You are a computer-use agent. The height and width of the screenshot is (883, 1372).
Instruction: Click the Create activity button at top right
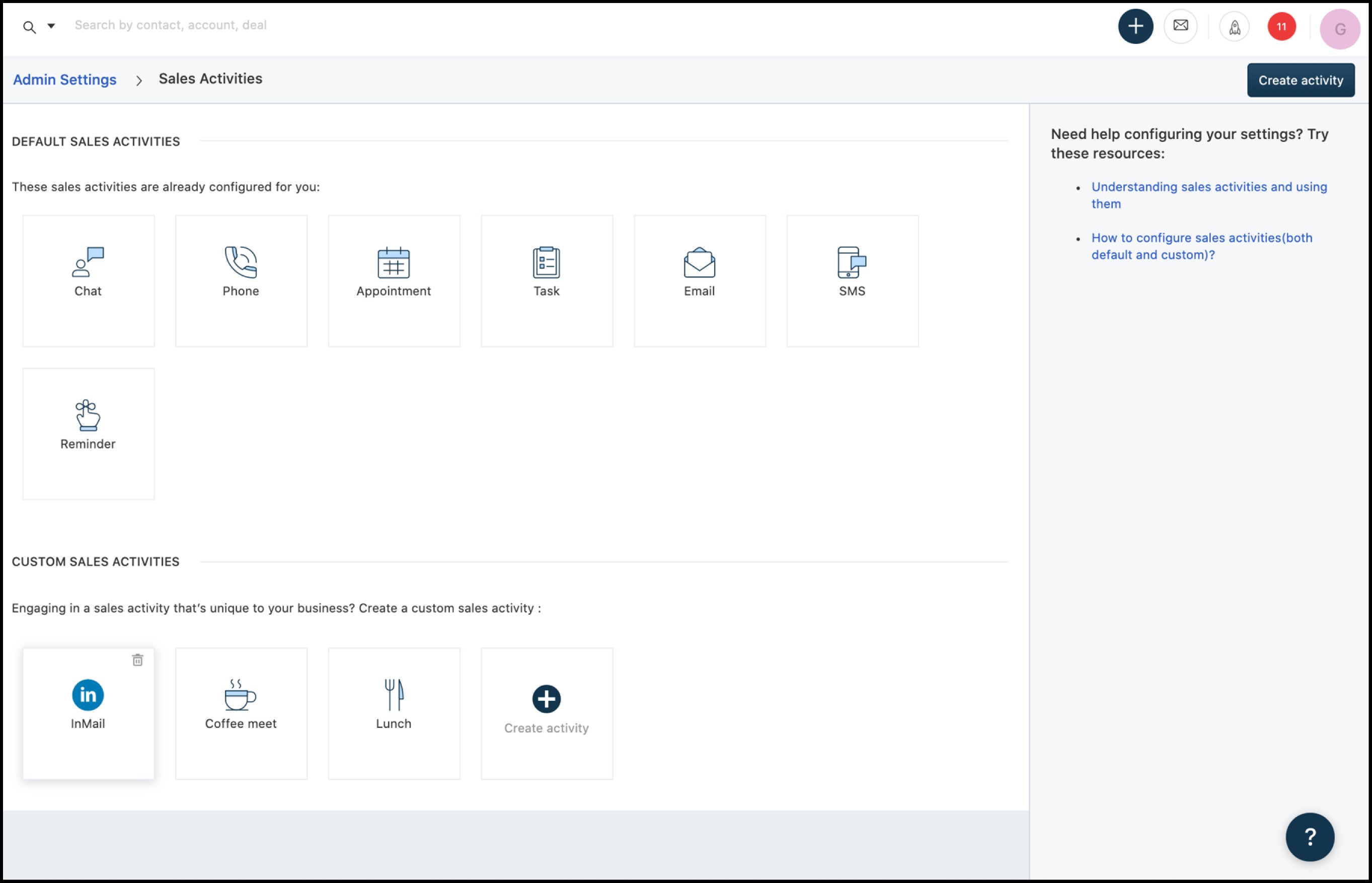tap(1301, 80)
